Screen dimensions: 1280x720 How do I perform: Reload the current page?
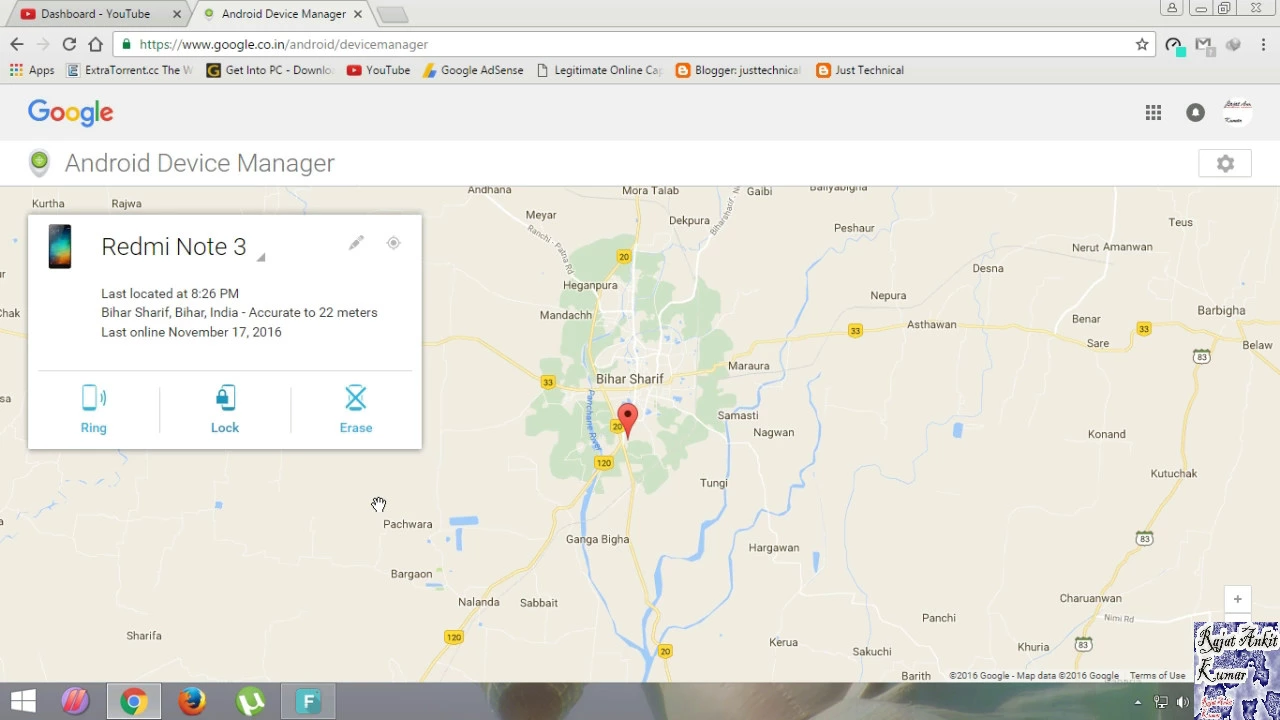(69, 44)
